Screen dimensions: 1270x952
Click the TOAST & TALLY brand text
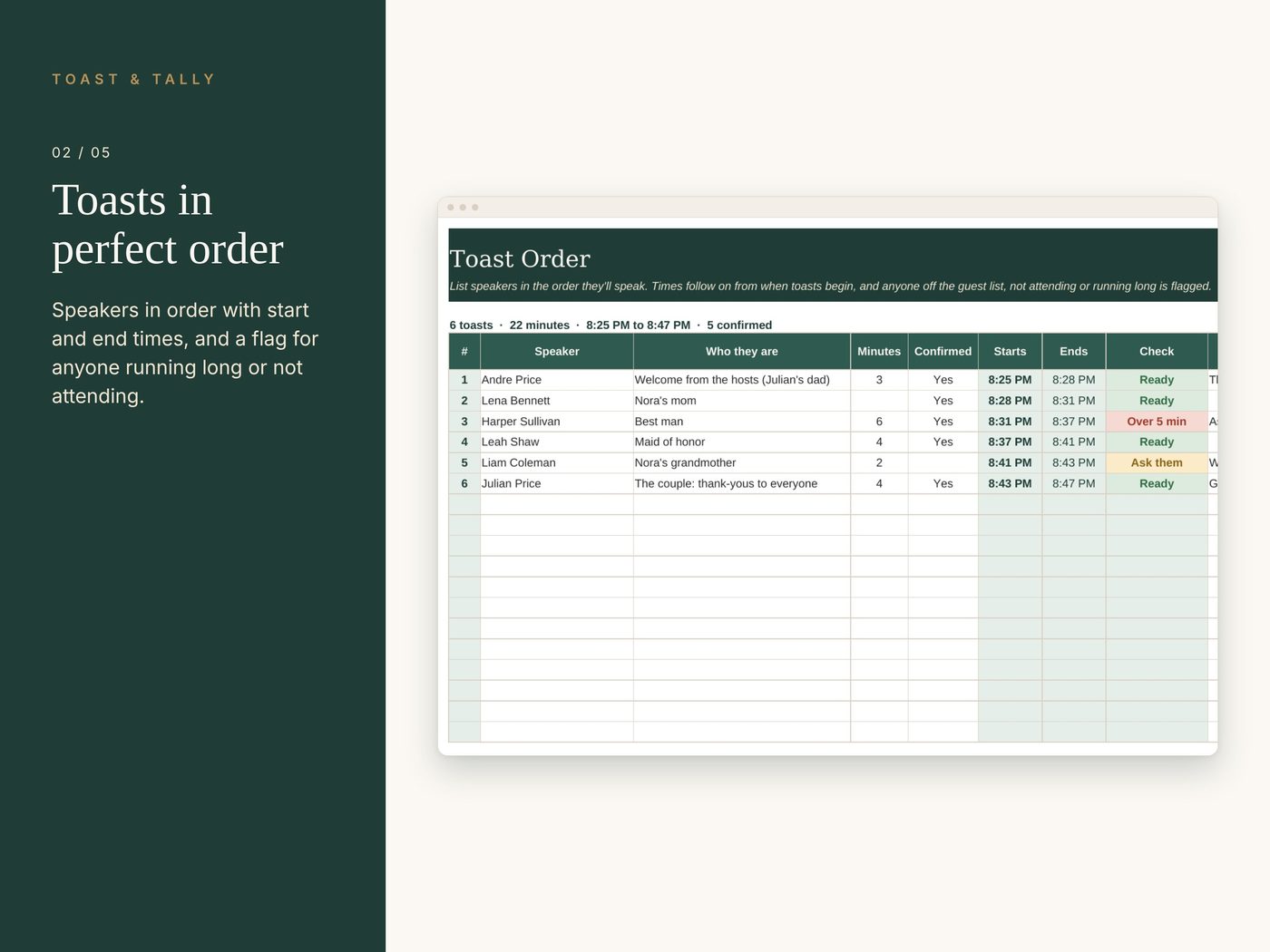133,79
